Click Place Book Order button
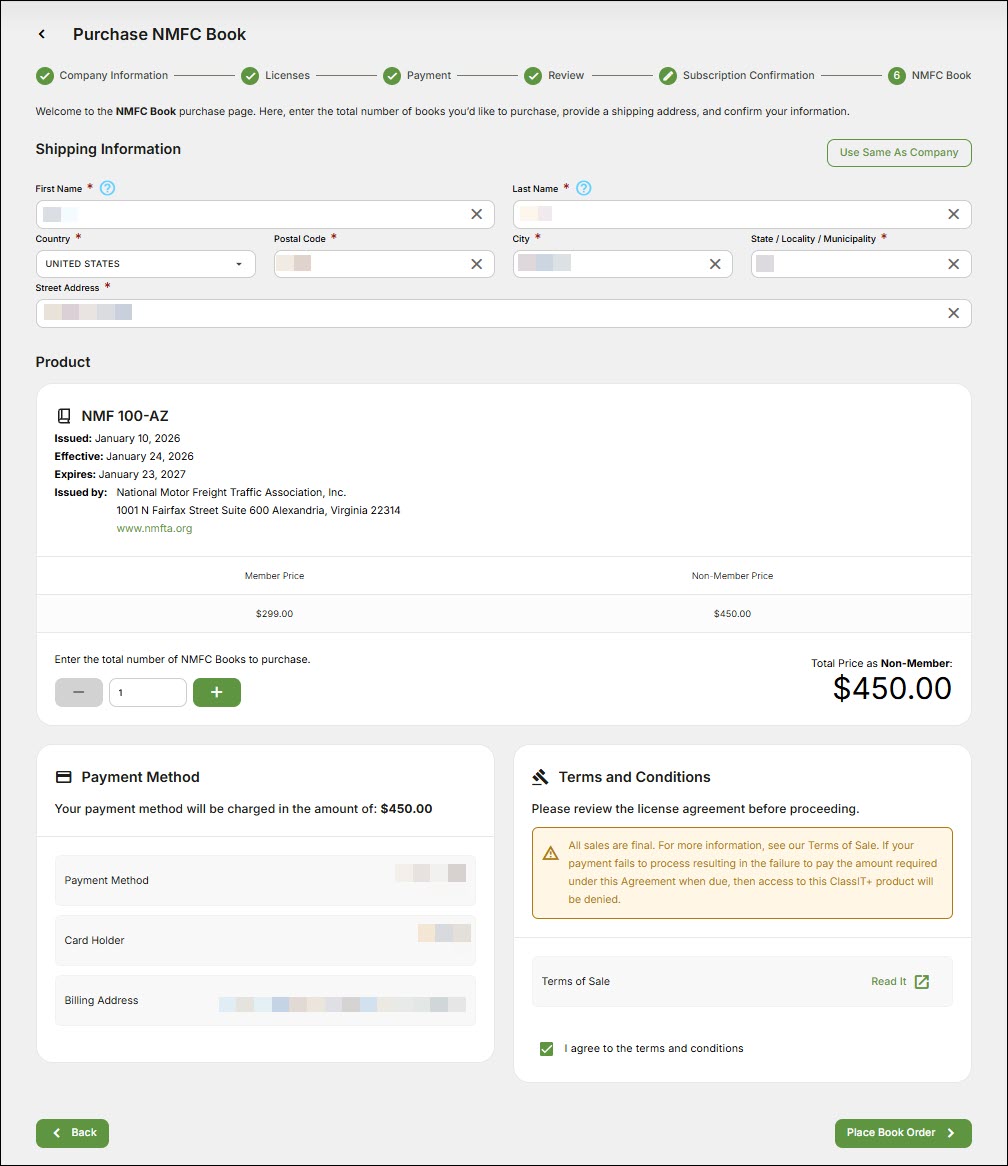Screen dimensions: 1008x1166 902,1132
